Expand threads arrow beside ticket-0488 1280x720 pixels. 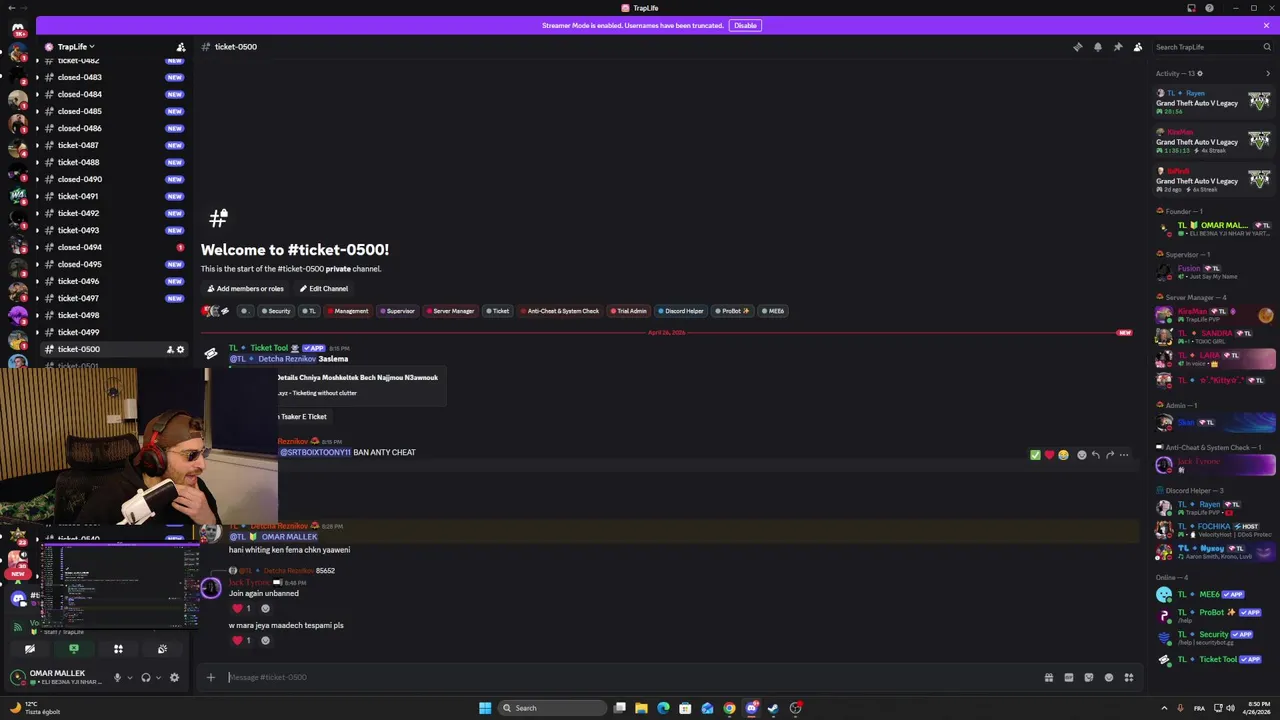[37, 162]
